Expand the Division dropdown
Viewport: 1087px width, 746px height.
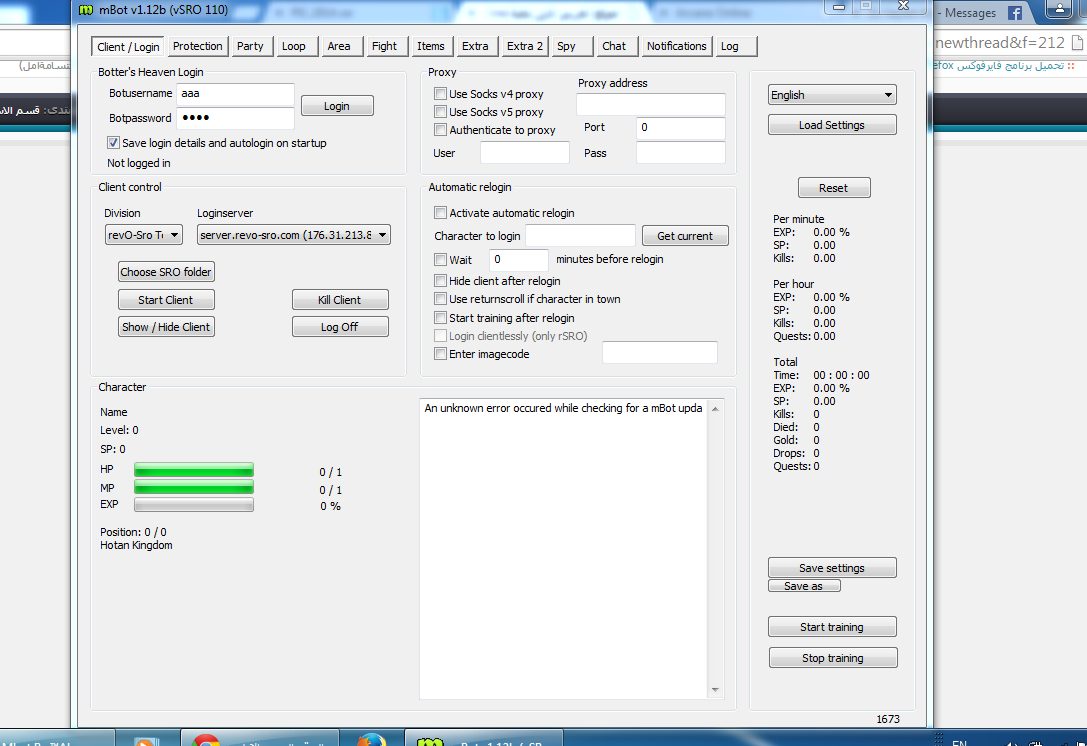tap(144, 235)
